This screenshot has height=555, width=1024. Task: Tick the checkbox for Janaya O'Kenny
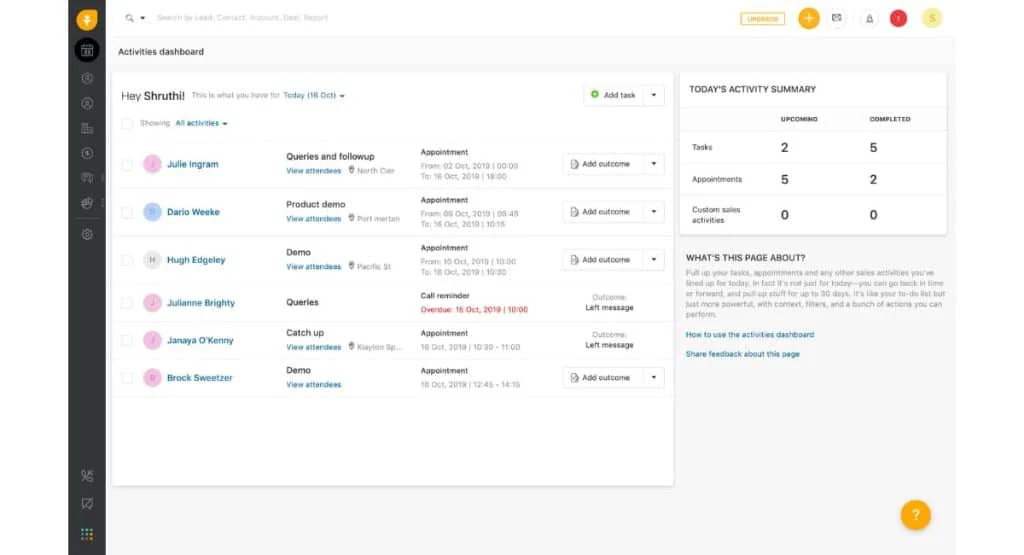[127, 340]
